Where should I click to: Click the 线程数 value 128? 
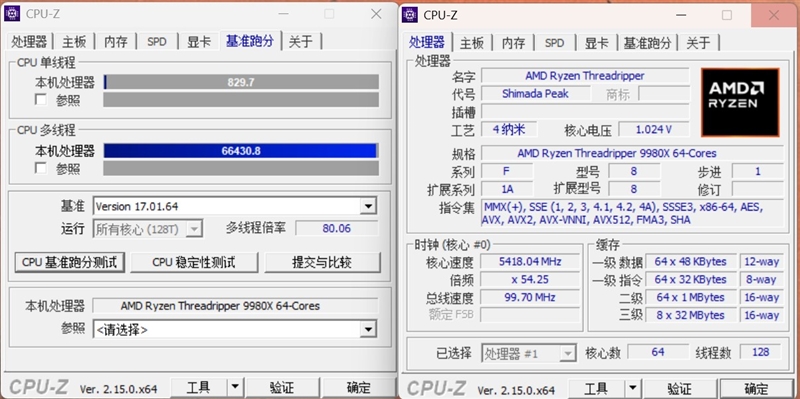click(761, 352)
